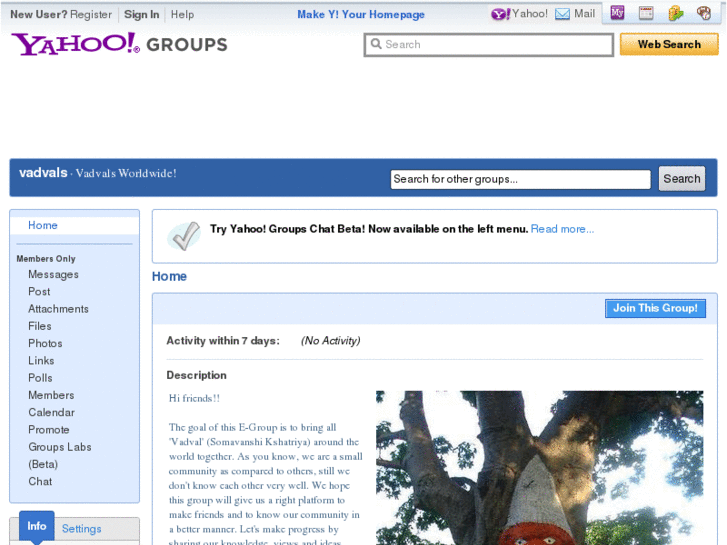Screen dimensions: 727x545
Task: Open Polls in the left menu
Action: click(x=40, y=378)
